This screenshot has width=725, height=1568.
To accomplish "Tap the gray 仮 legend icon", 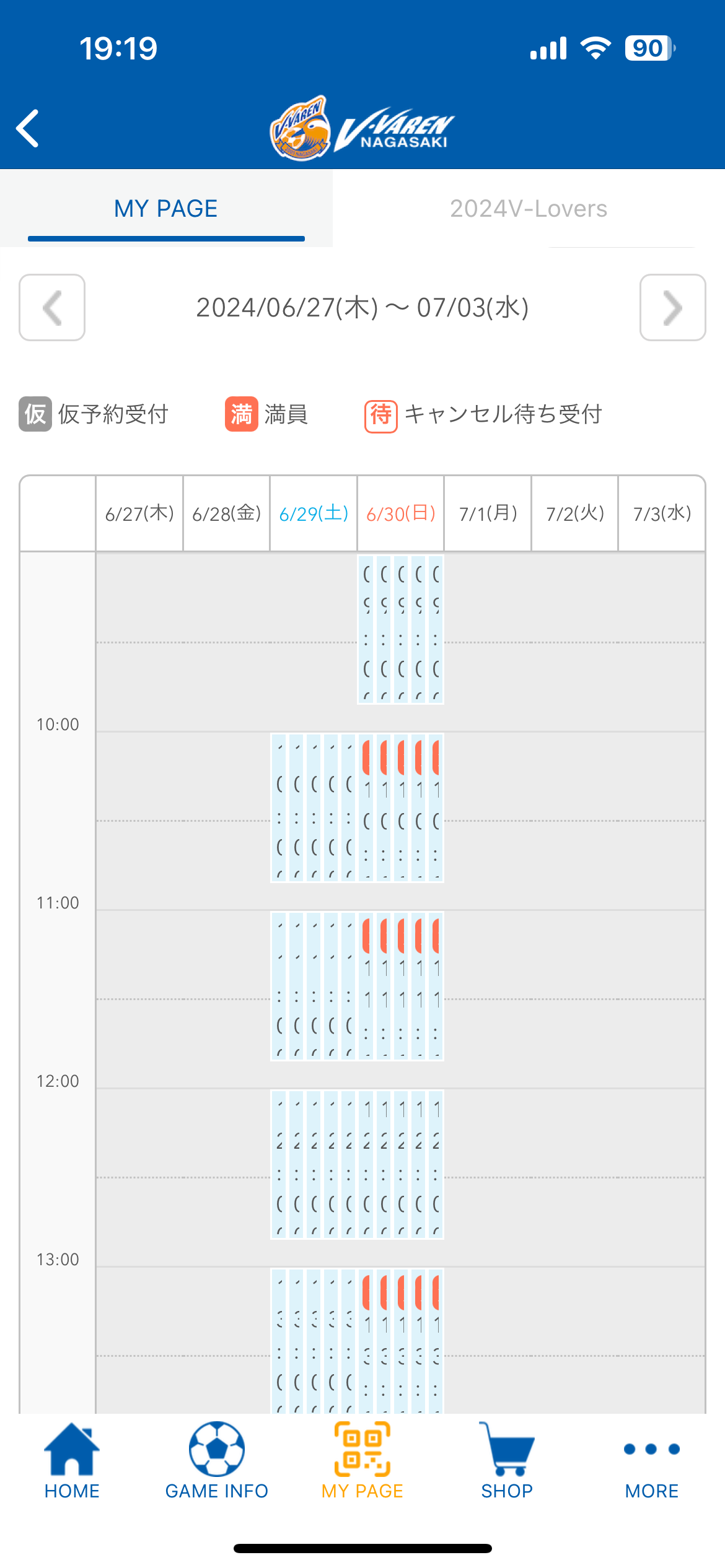I will [x=35, y=414].
